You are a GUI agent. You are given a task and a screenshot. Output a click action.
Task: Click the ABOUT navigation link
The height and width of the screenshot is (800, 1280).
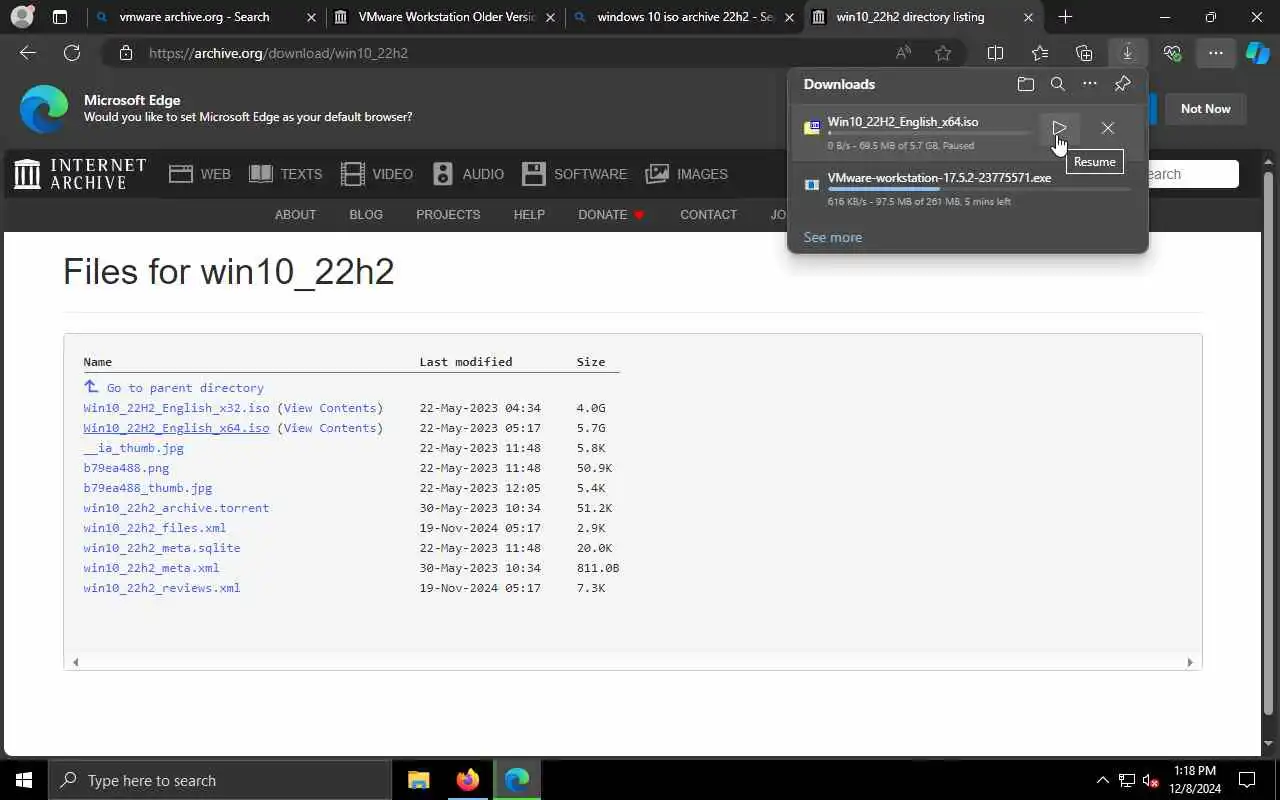click(x=295, y=215)
